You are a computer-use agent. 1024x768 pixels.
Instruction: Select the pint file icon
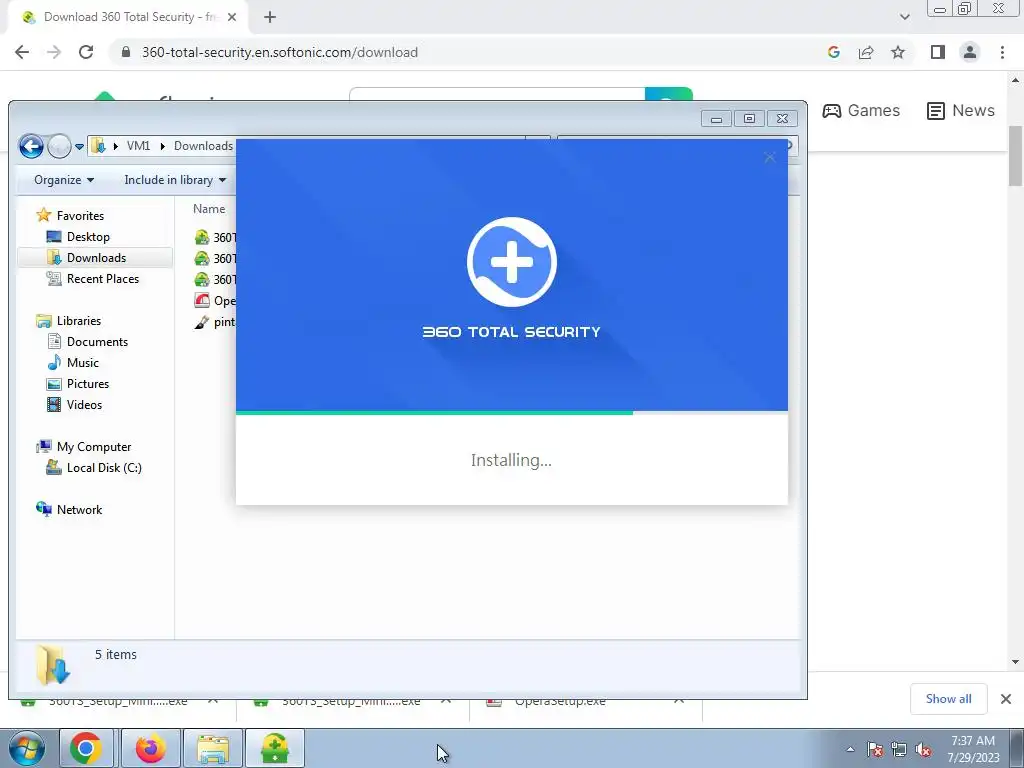pos(202,322)
